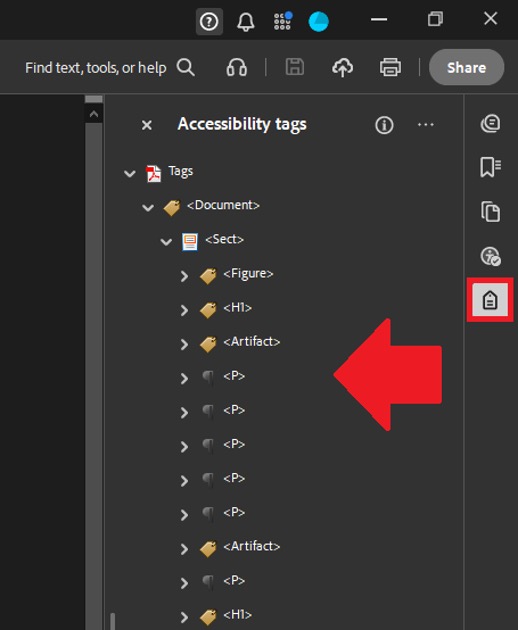Open the page thumbnails panel icon
Image resolution: width=518 pixels, height=630 pixels.
point(491,211)
